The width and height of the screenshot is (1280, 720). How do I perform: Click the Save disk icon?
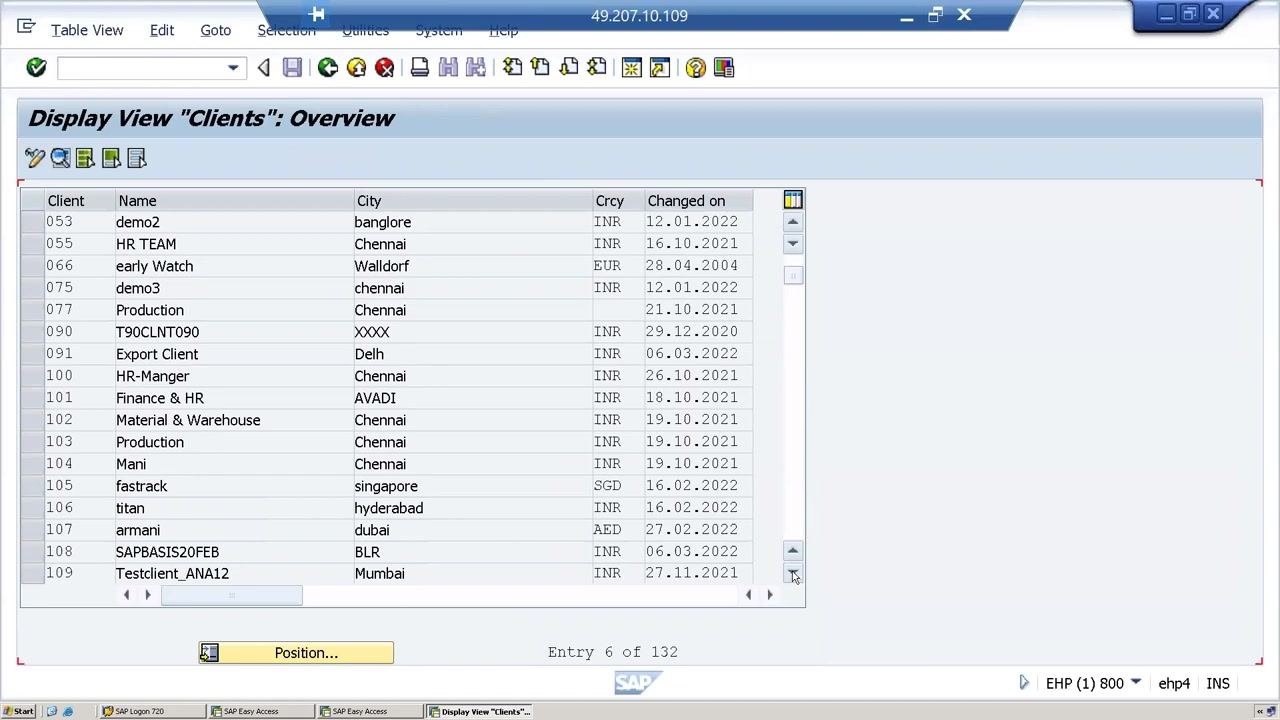click(x=292, y=68)
